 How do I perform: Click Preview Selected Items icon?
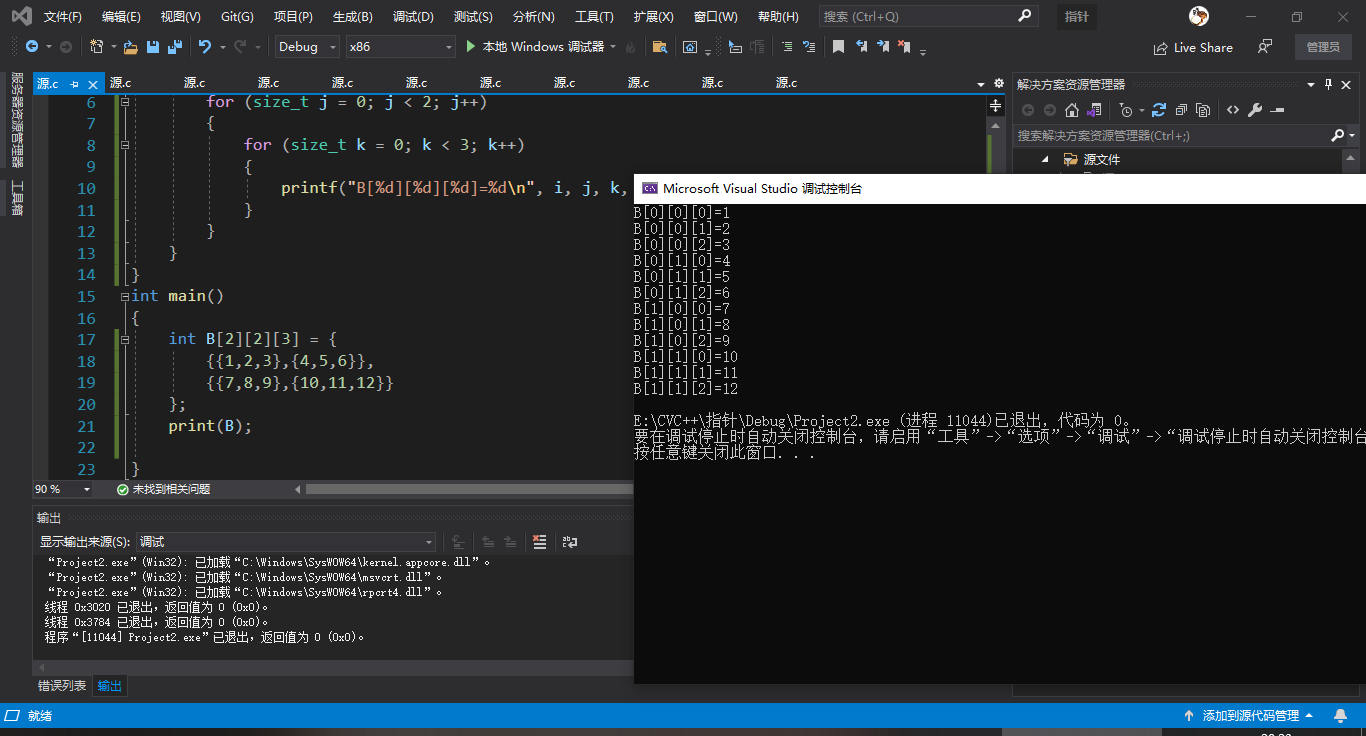tap(1277, 110)
